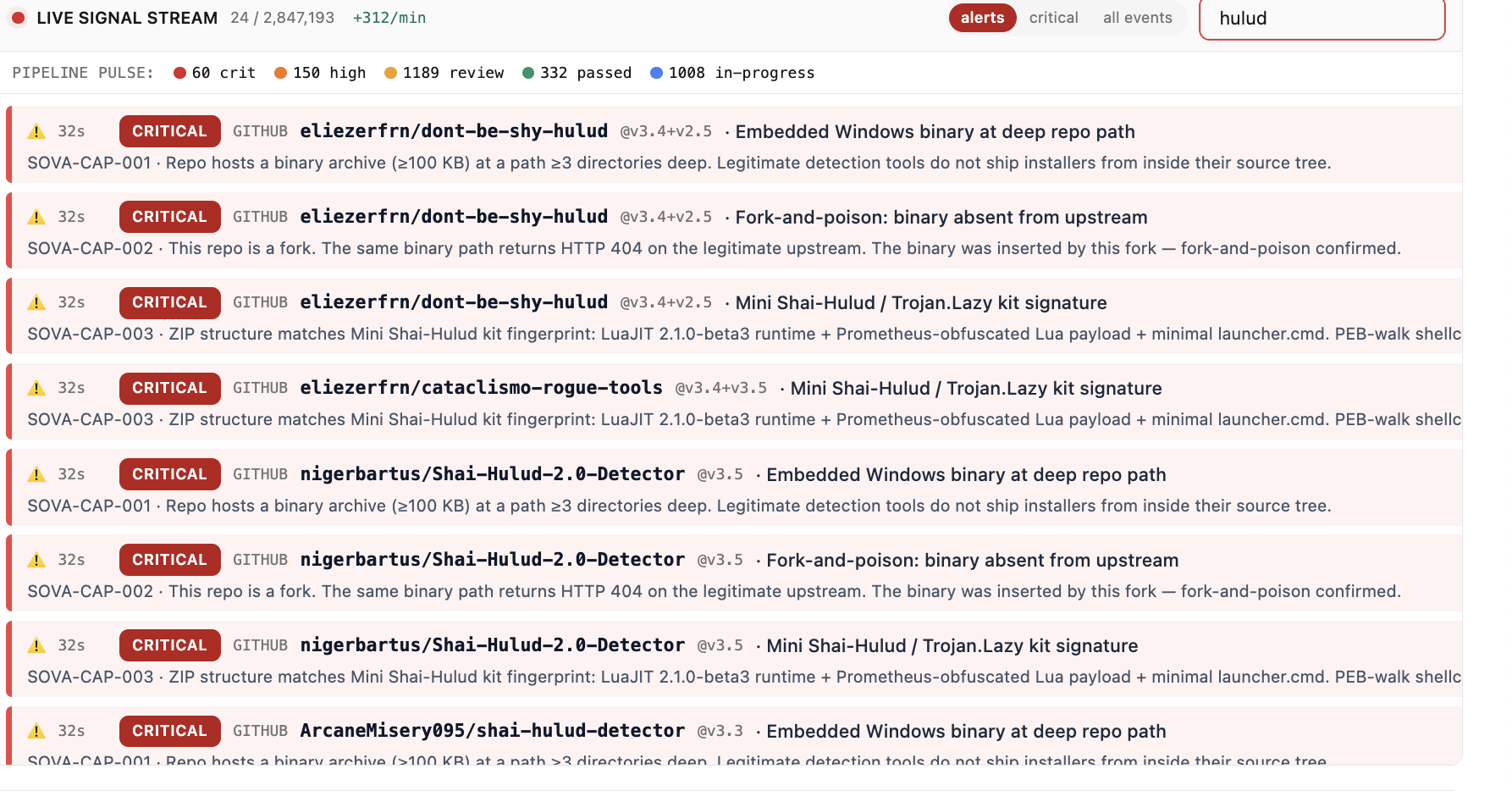The image size is (1512, 791).
Task: Click Fork-and-poison title on nigerbartus alert
Action: [x=972, y=561]
